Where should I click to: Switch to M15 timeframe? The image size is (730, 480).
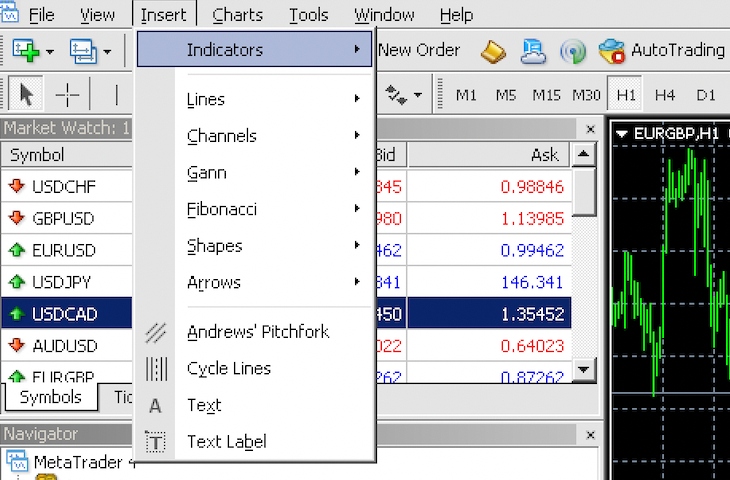point(546,95)
